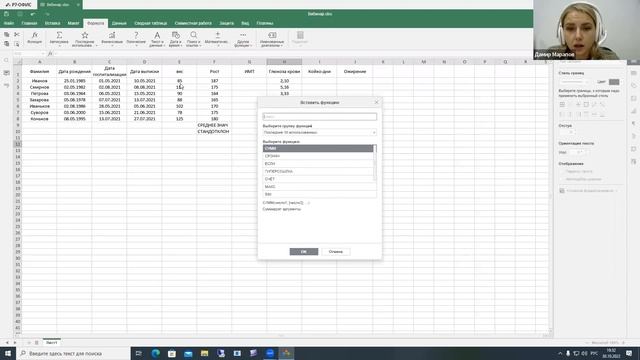This screenshot has width=640, height=360.
Task: Open the Pivot table (Сводная таблица) tab
Action: 151,23
